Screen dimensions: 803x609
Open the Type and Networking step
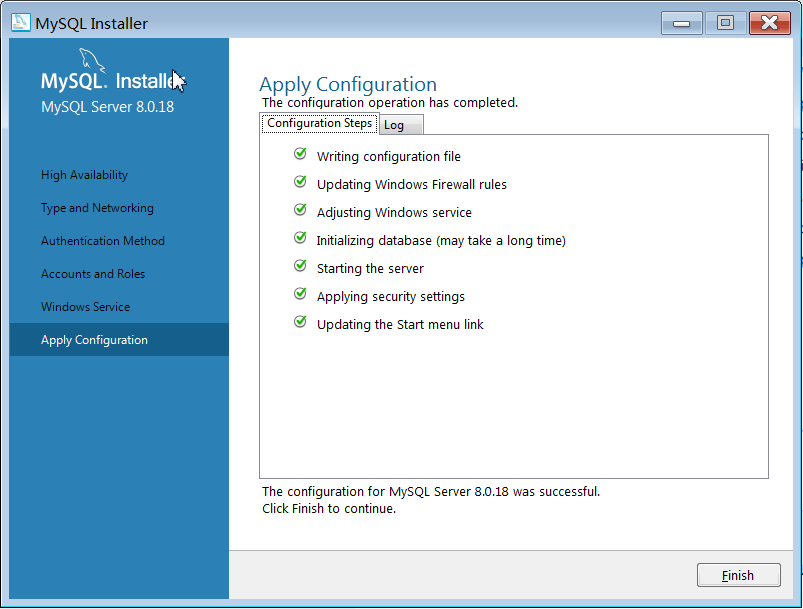[97, 208]
